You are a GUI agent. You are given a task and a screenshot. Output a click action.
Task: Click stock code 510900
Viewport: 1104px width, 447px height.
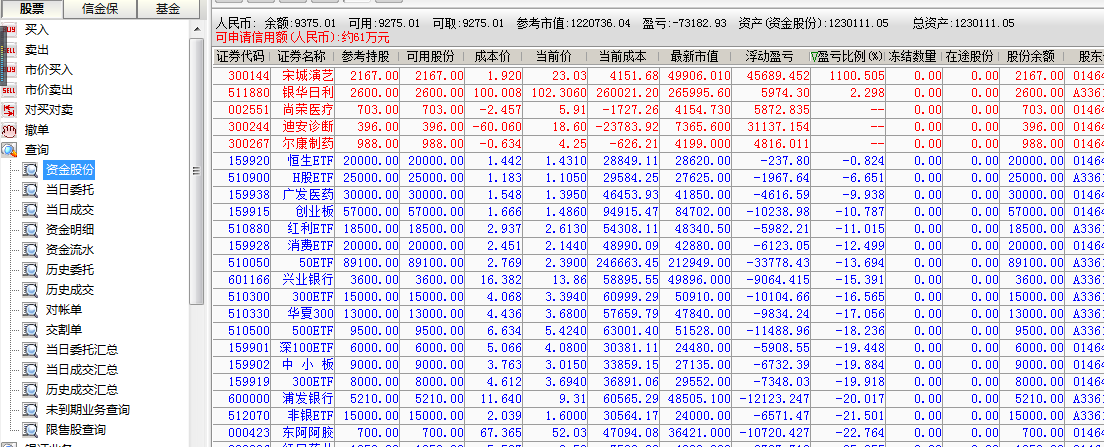249,177
